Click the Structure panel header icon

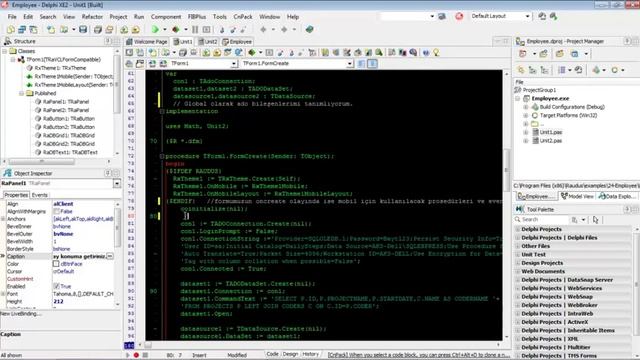click(x=8, y=41)
